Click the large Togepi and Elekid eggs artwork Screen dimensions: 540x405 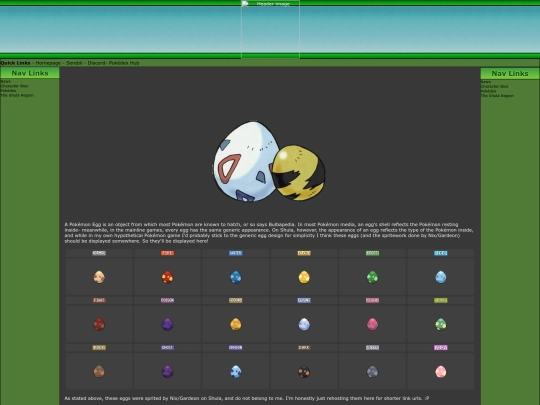pyautogui.click(x=269, y=161)
